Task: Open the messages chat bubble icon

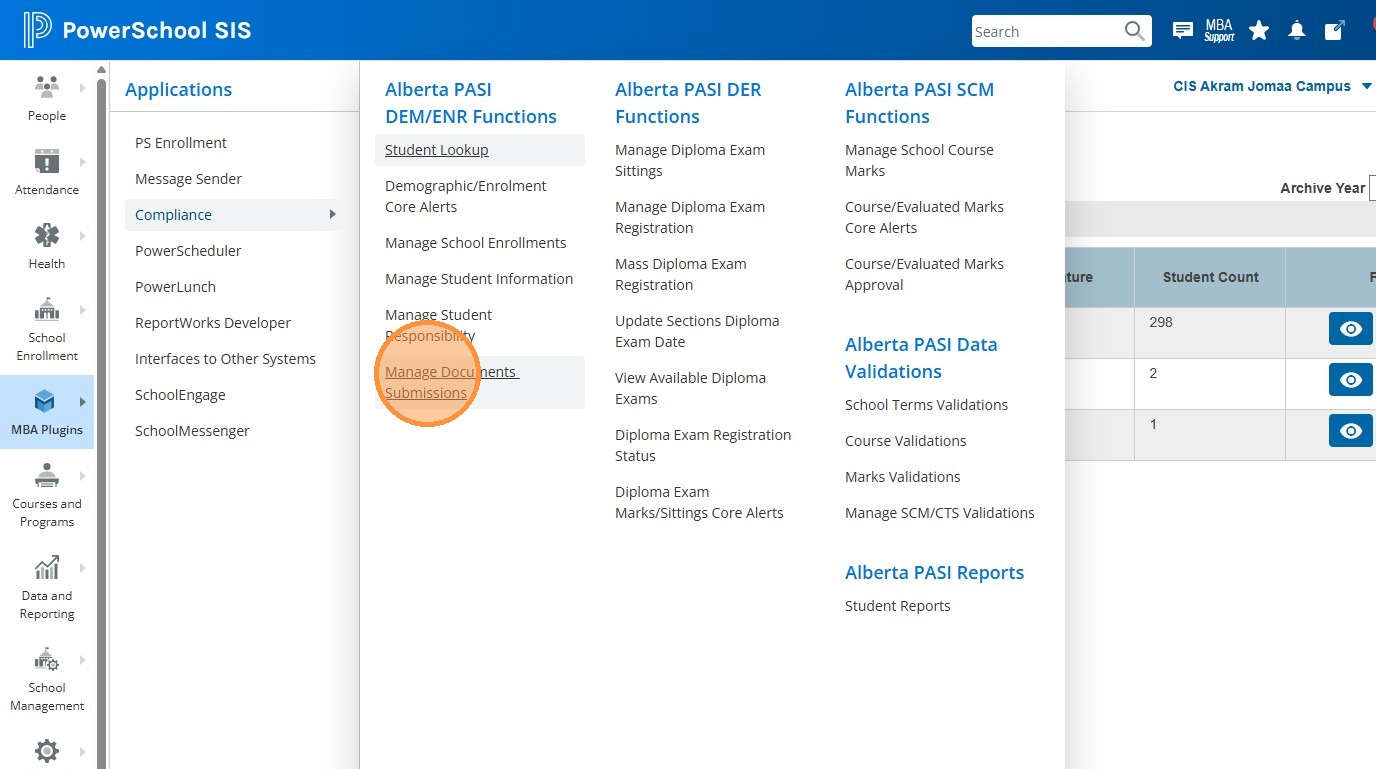Action: pyautogui.click(x=1183, y=31)
